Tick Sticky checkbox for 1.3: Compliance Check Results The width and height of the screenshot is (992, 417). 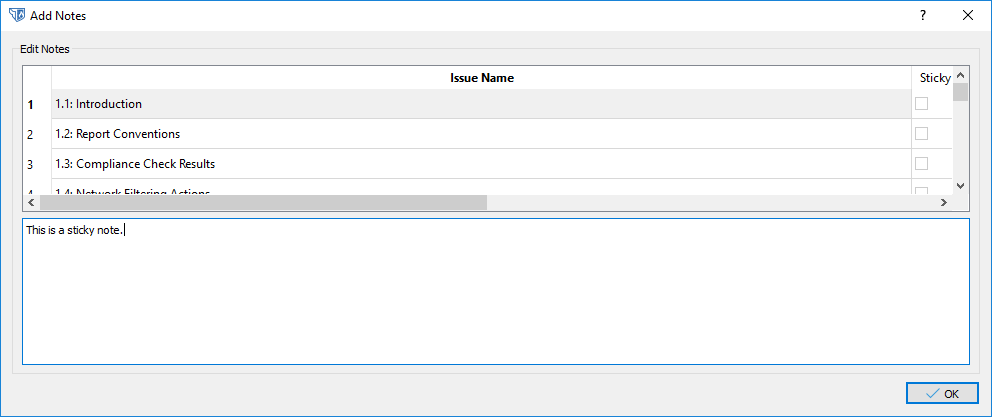point(921,163)
